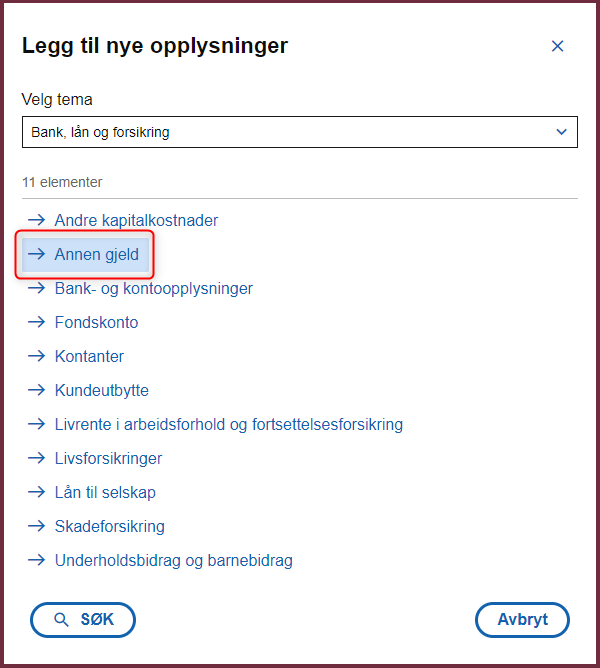
Task: Open the Velg tema dropdown
Action: tap(300, 132)
